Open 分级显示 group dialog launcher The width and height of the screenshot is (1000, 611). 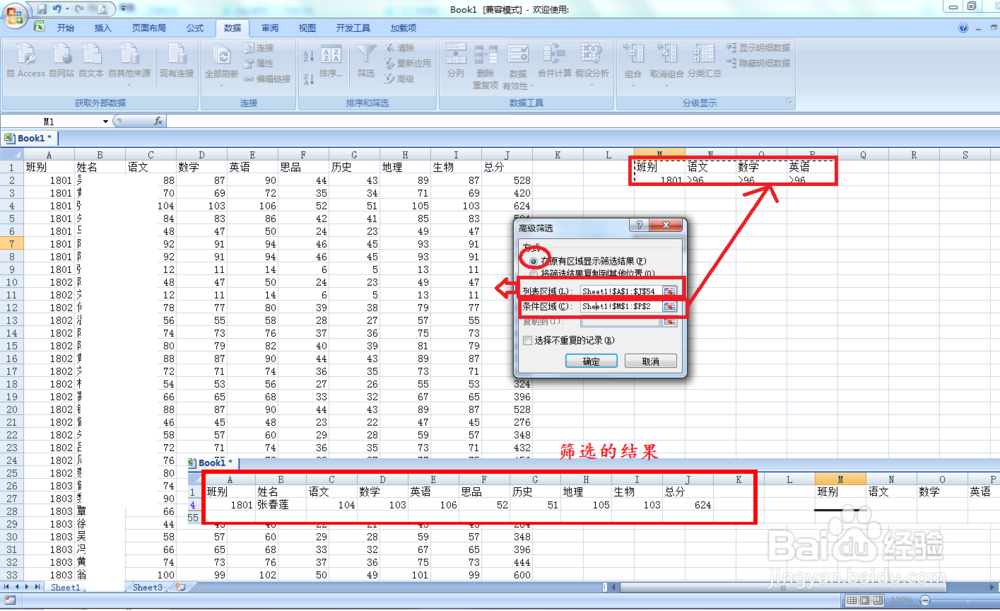tap(789, 102)
